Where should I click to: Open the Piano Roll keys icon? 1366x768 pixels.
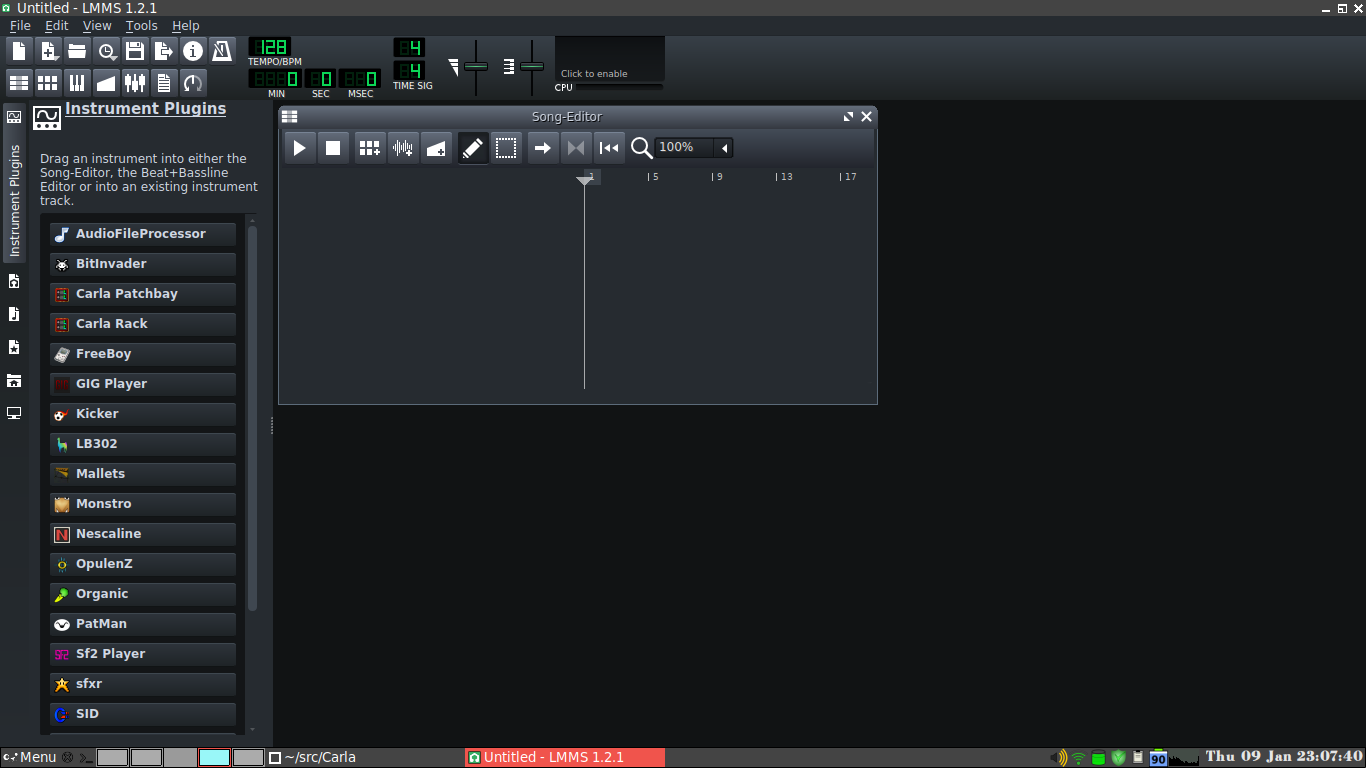tap(77, 82)
